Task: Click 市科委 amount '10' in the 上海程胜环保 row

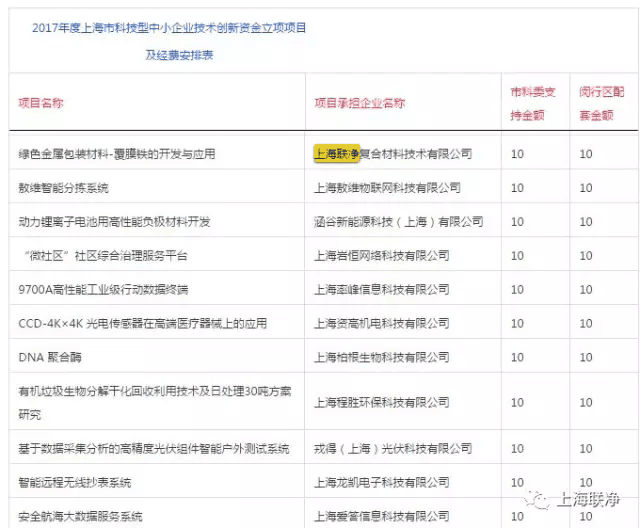Action: tap(517, 402)
